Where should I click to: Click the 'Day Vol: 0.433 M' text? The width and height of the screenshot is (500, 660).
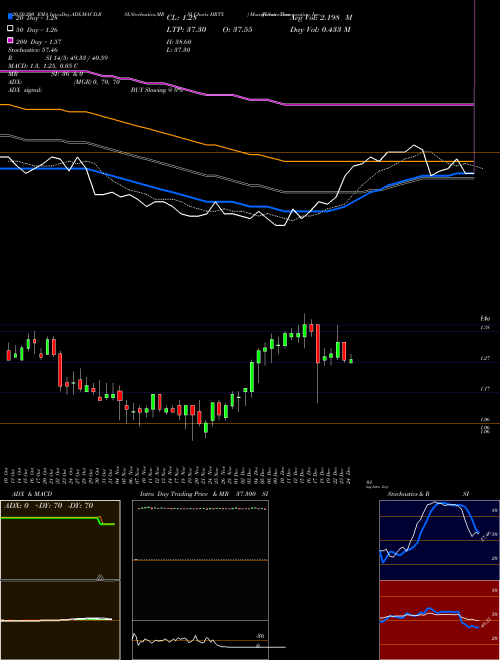(320, 29)
